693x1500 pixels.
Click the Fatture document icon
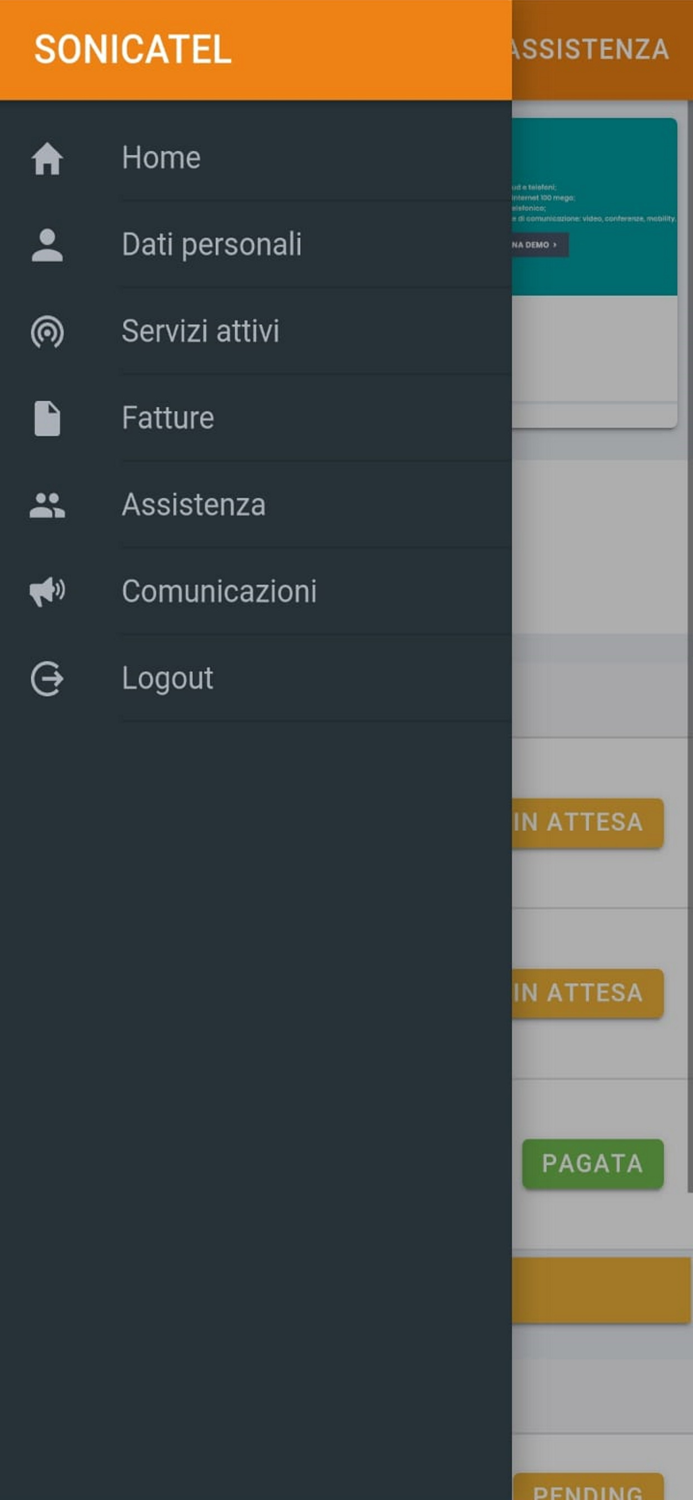click(47, 419)
